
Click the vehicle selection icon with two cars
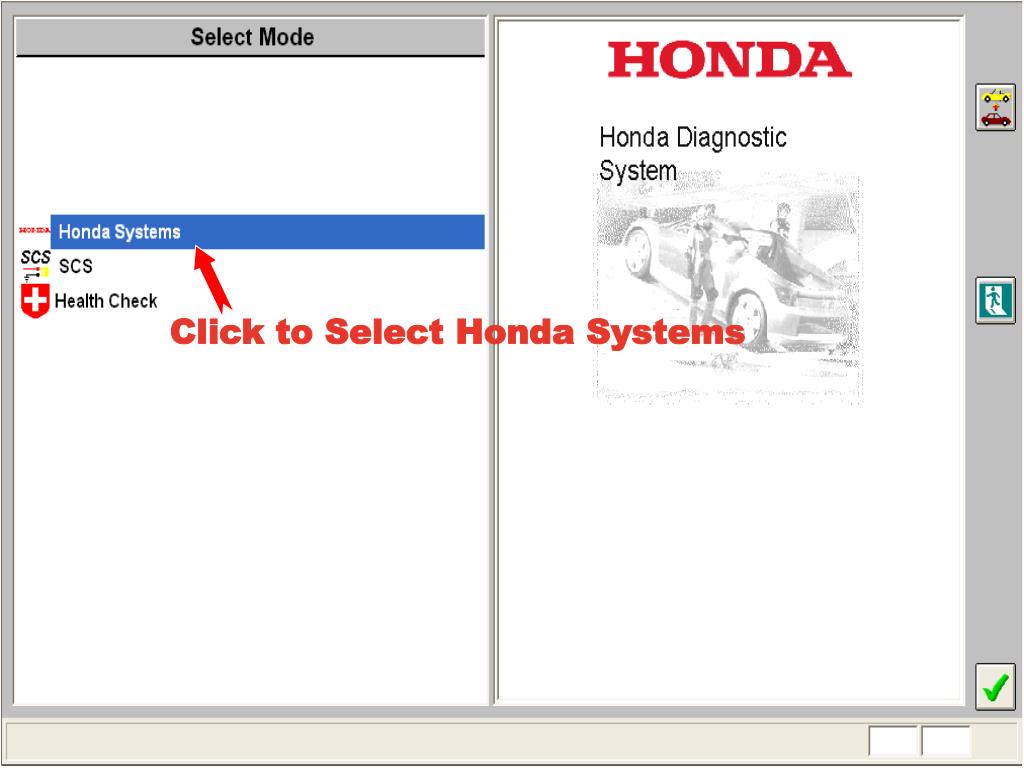pyautogui.click(x=995, y=108)
